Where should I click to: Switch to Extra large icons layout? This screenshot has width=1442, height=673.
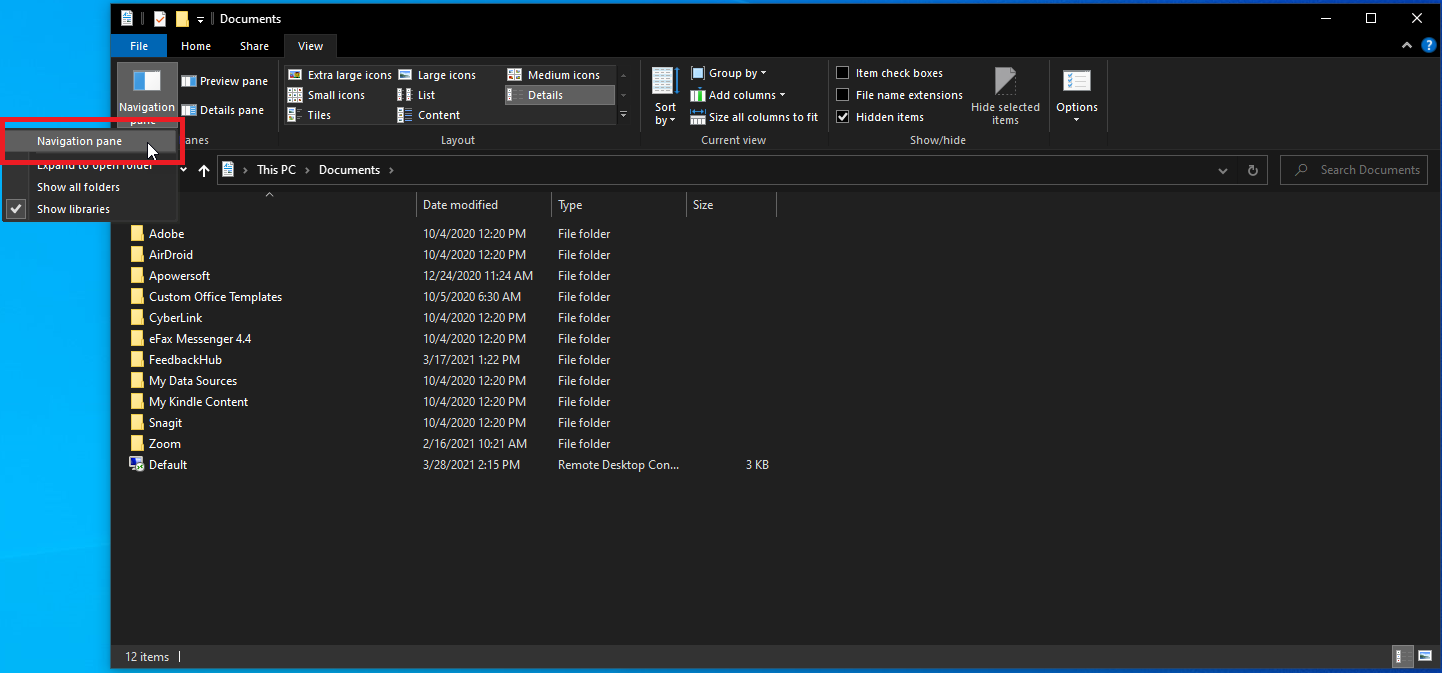click(339, 75)
